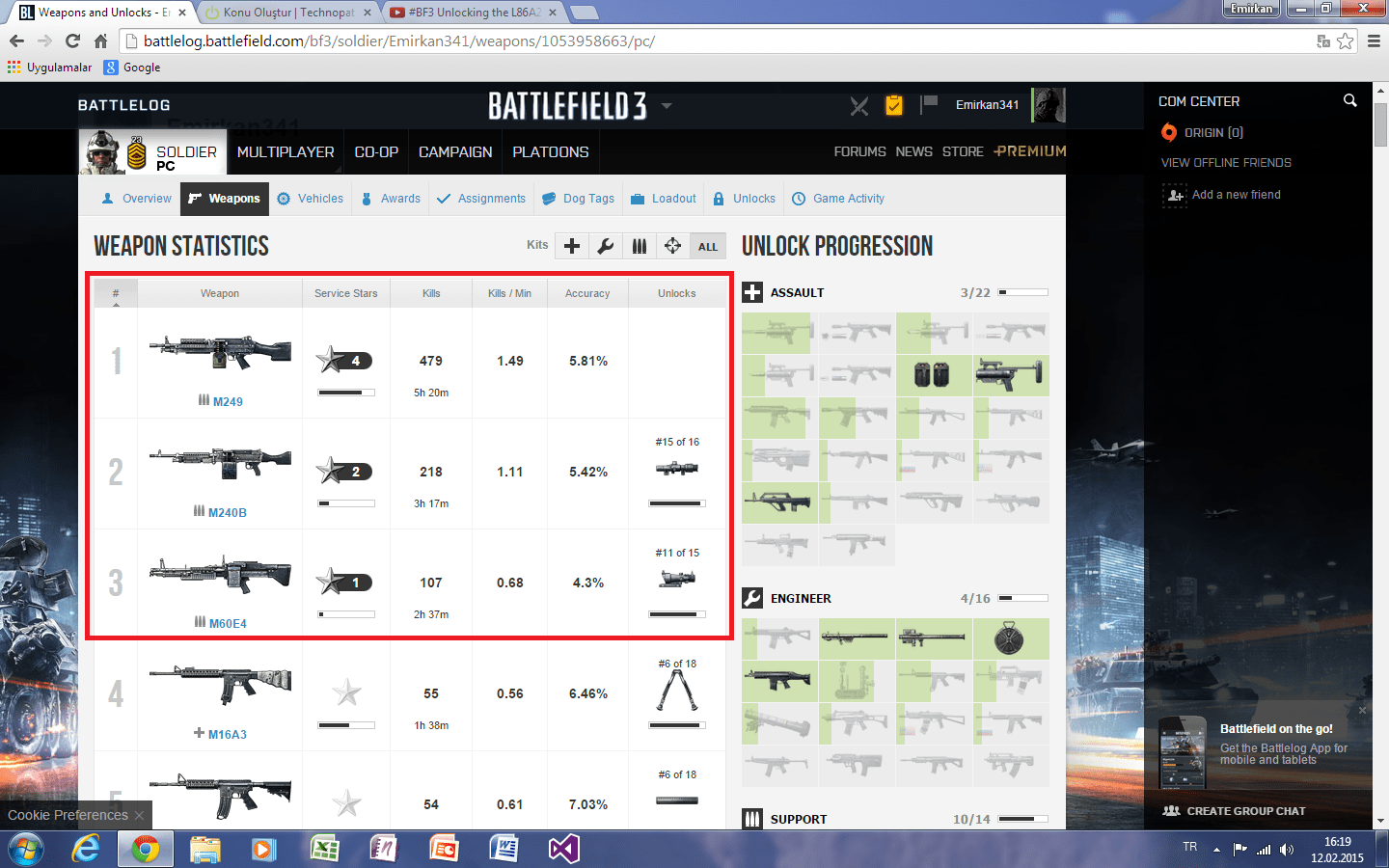
Task: Click the bipod unlock icon in M16A3 row
Action: [x=677, y=692]
